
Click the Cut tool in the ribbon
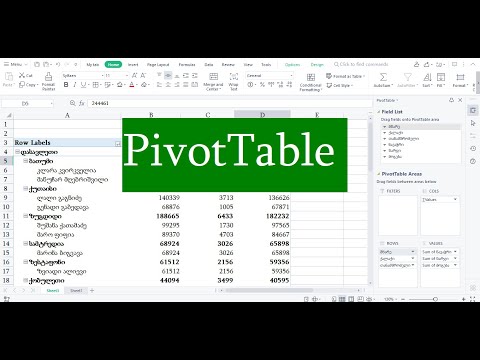(26, 75)
